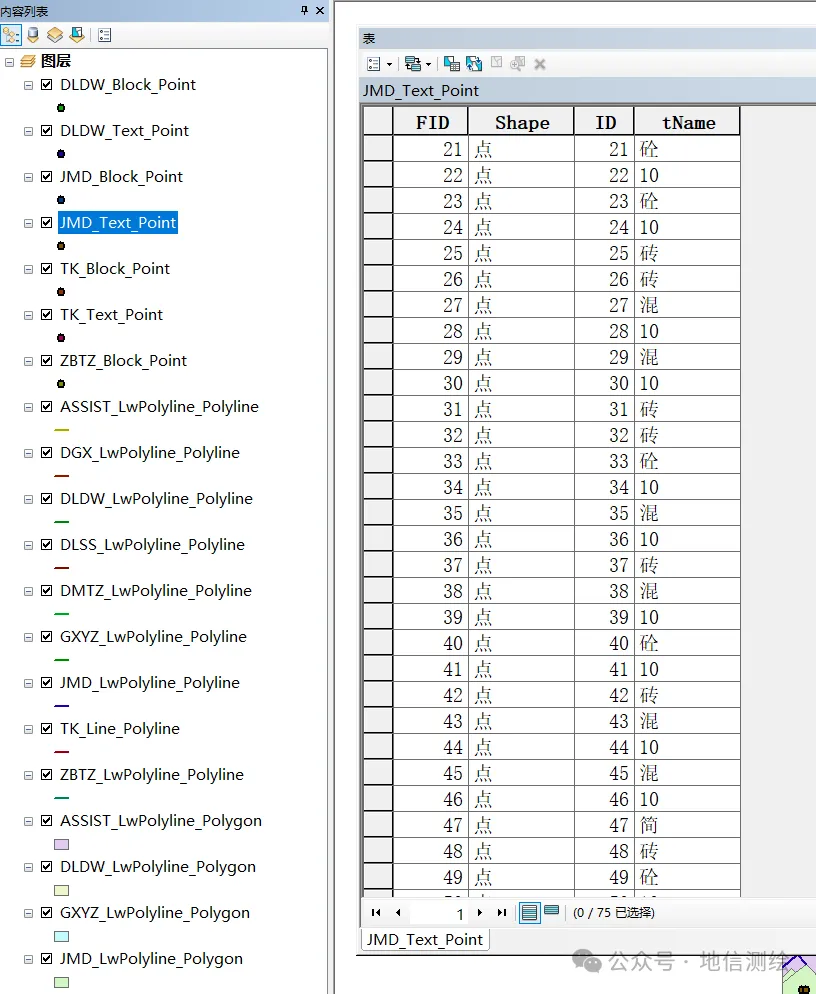Click TK_Text_Point point symbol
The height and width of the screenshot is (994, 816).
click(x=61, y=338)
